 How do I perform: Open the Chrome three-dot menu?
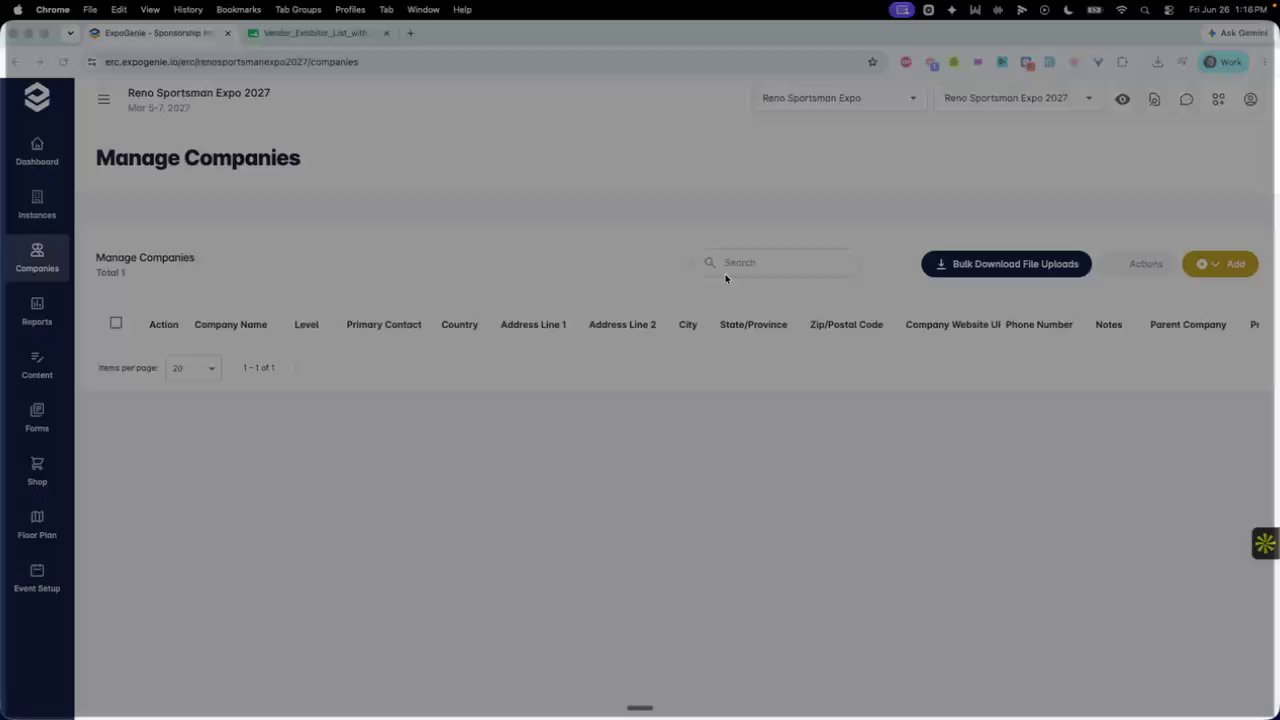pos(1265,62)
